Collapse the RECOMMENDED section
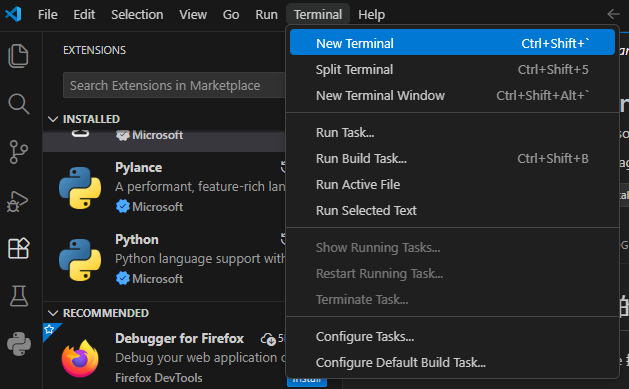 point(53,313)
